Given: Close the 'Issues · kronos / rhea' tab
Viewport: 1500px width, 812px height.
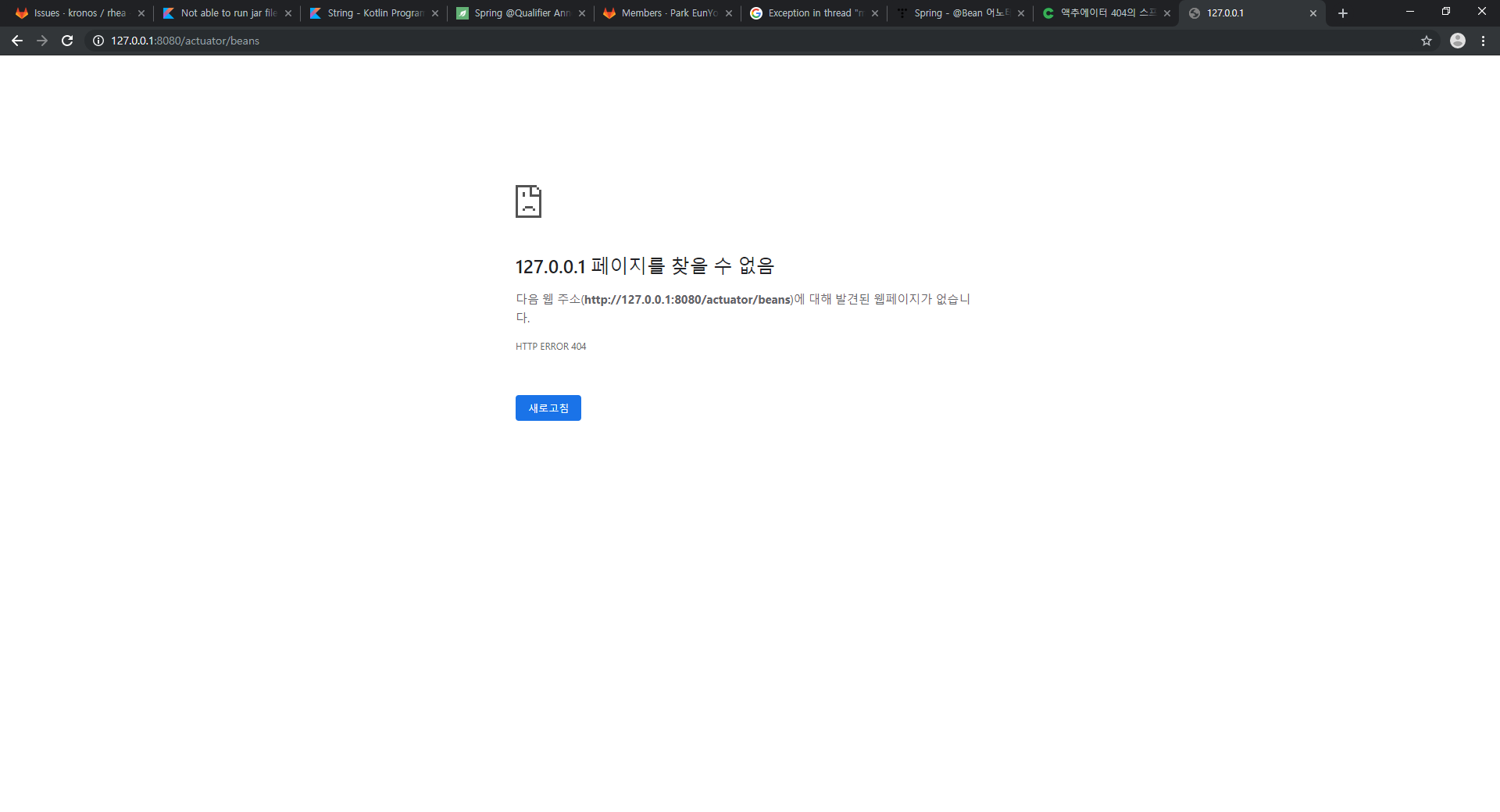Looking at the screenshot, I should coord(141,13).
